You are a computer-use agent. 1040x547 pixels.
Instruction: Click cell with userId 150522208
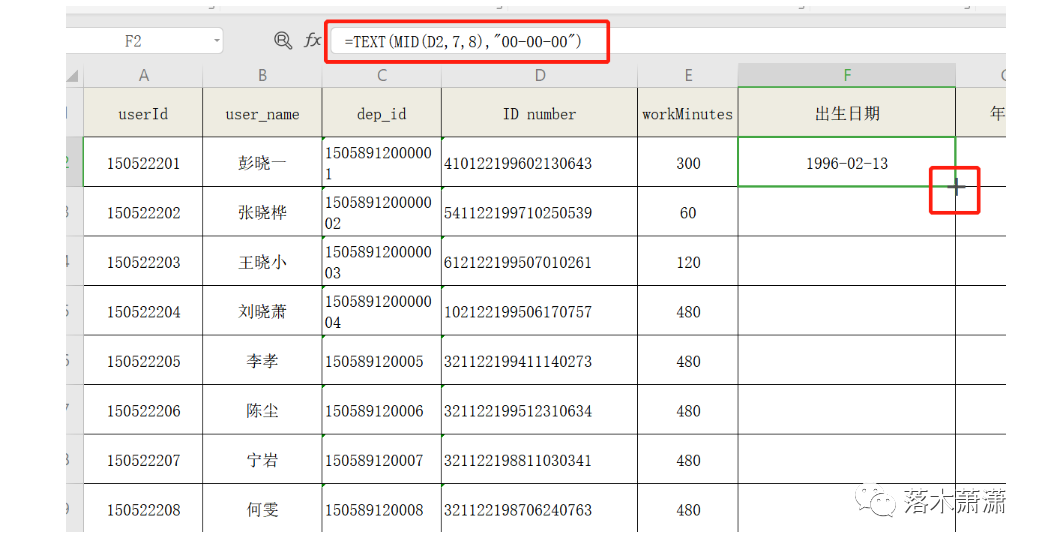click(x=143, y=509)
